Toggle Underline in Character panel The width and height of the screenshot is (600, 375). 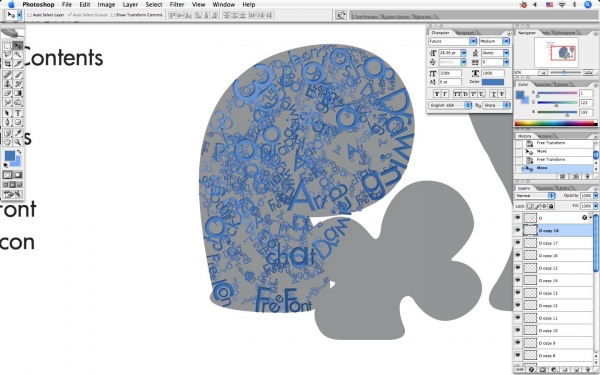tap(494, 94)
